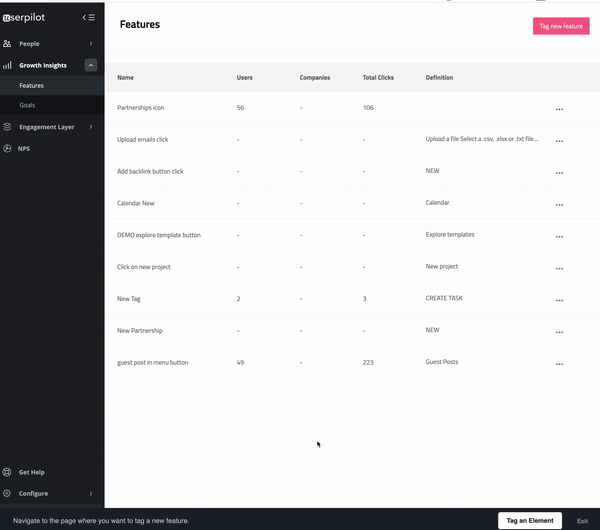The height and width of the screenshot is (530, 600).
Task: Click the Tag new feature button
Action: point(560,26)
